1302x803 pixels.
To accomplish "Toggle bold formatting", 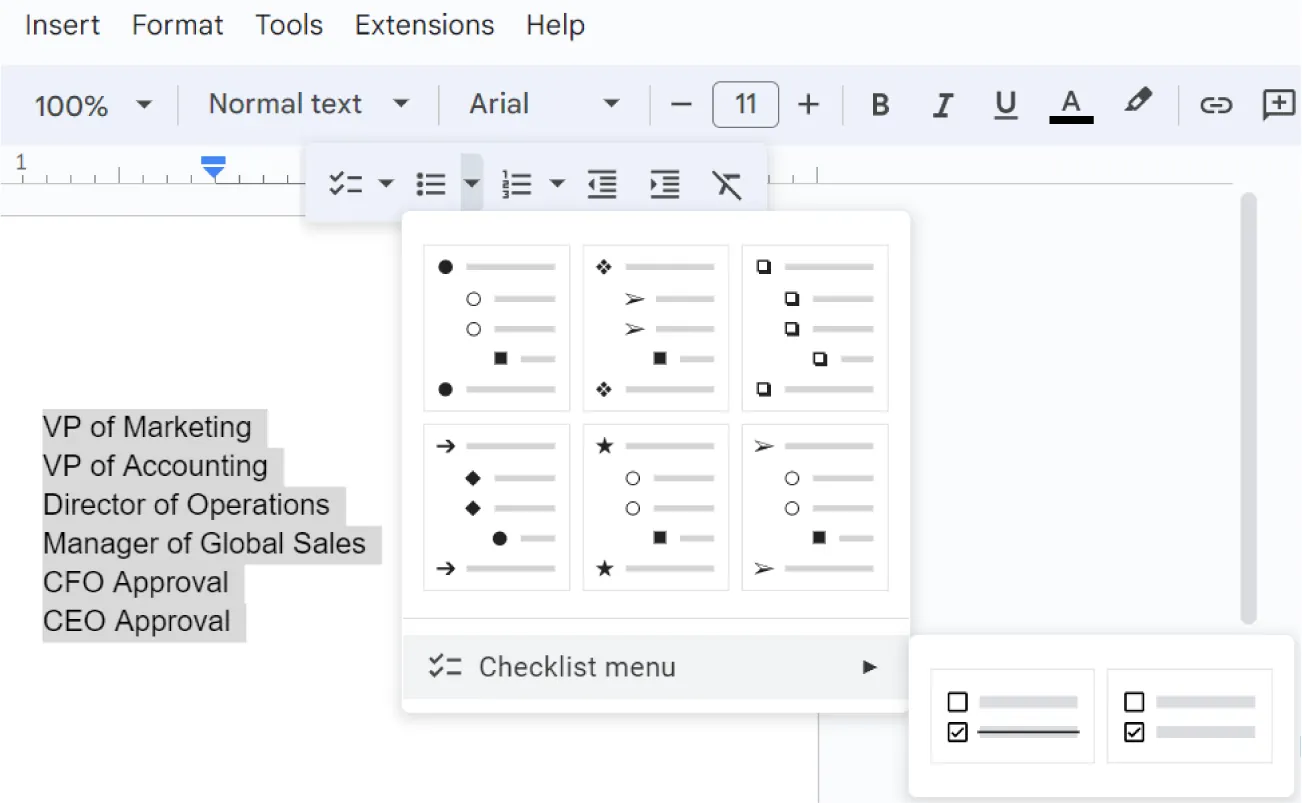I will (879, 104).
